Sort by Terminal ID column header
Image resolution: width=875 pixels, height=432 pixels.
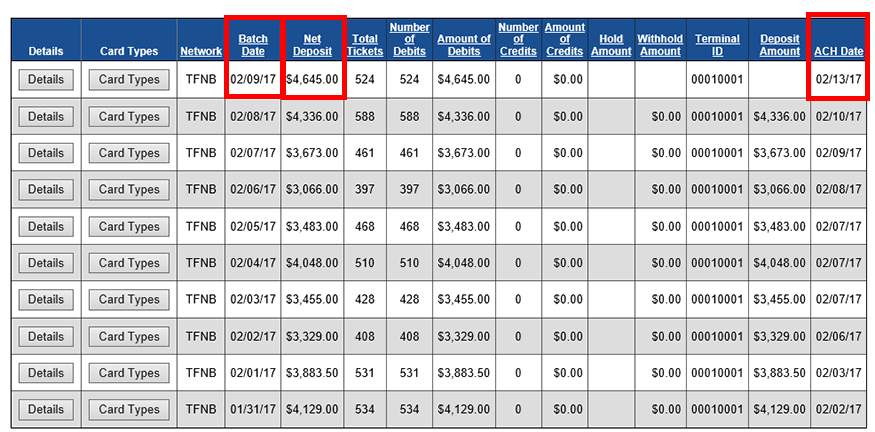pos(717,45)
